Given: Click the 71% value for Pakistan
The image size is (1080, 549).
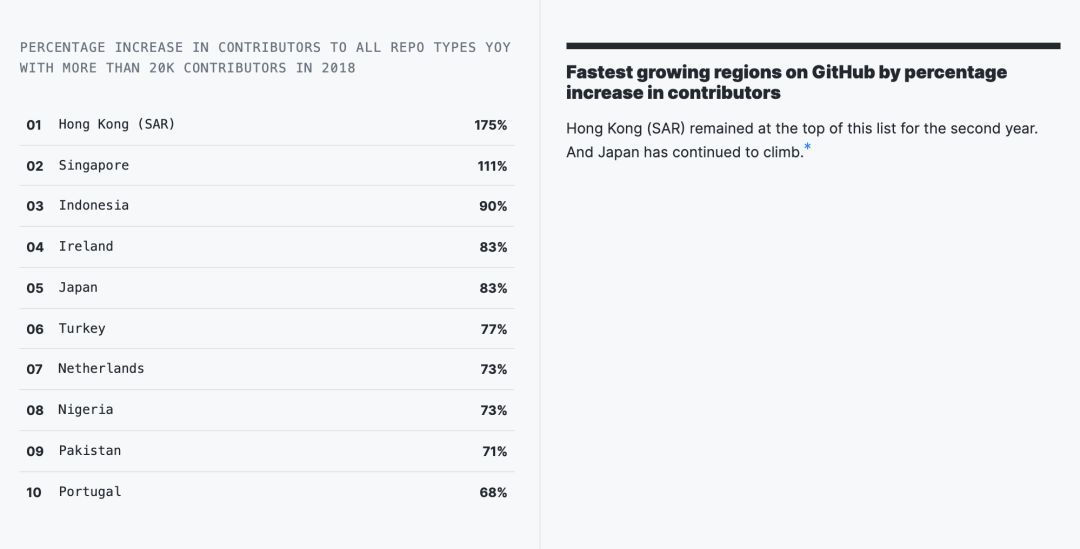Looking at the screenshot, I should tap(494, 451).
